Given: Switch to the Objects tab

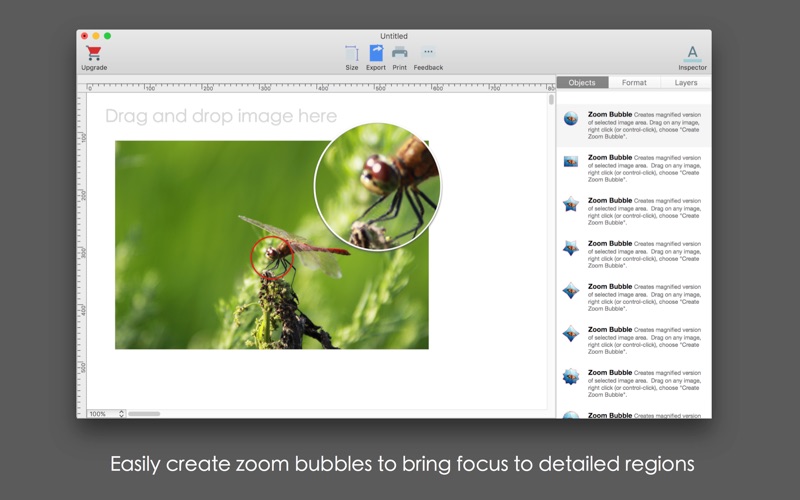Looking at the screenshot, I should 582,82.
